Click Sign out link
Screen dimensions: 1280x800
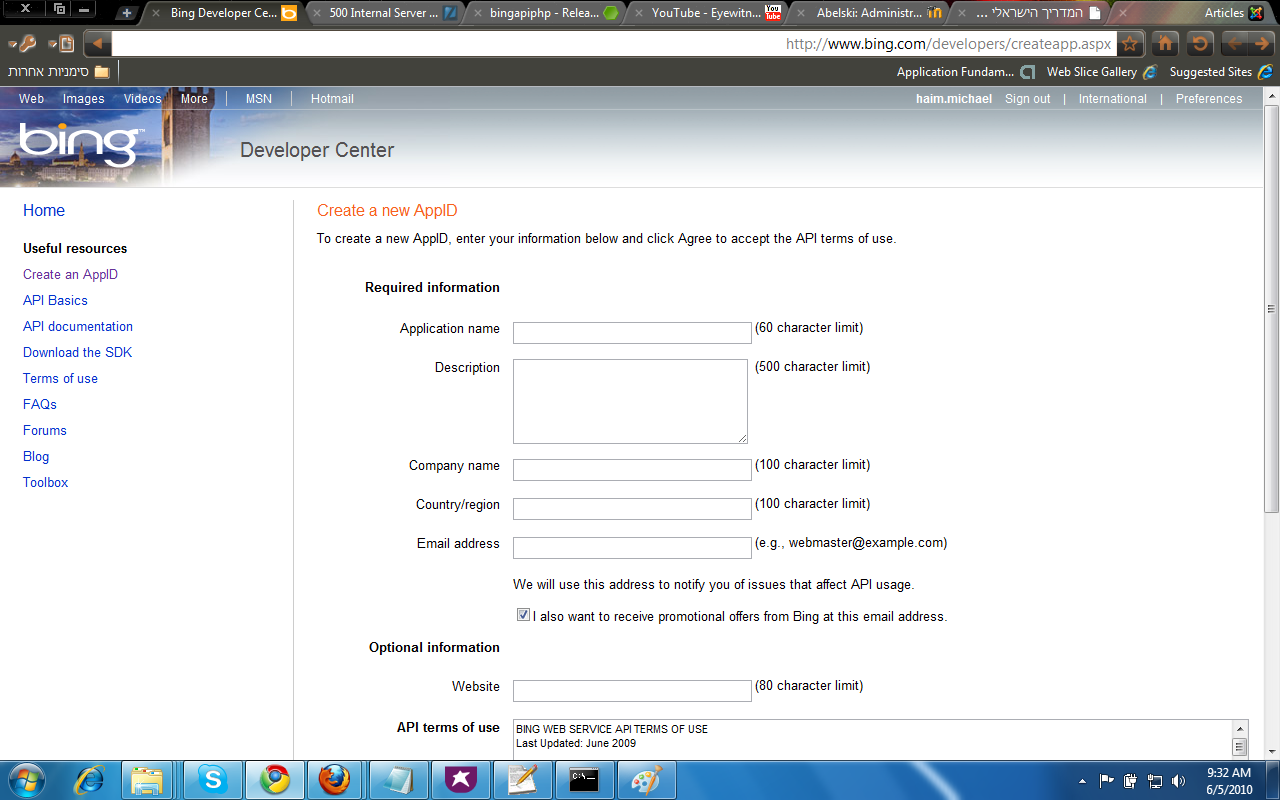(1028, 99)
